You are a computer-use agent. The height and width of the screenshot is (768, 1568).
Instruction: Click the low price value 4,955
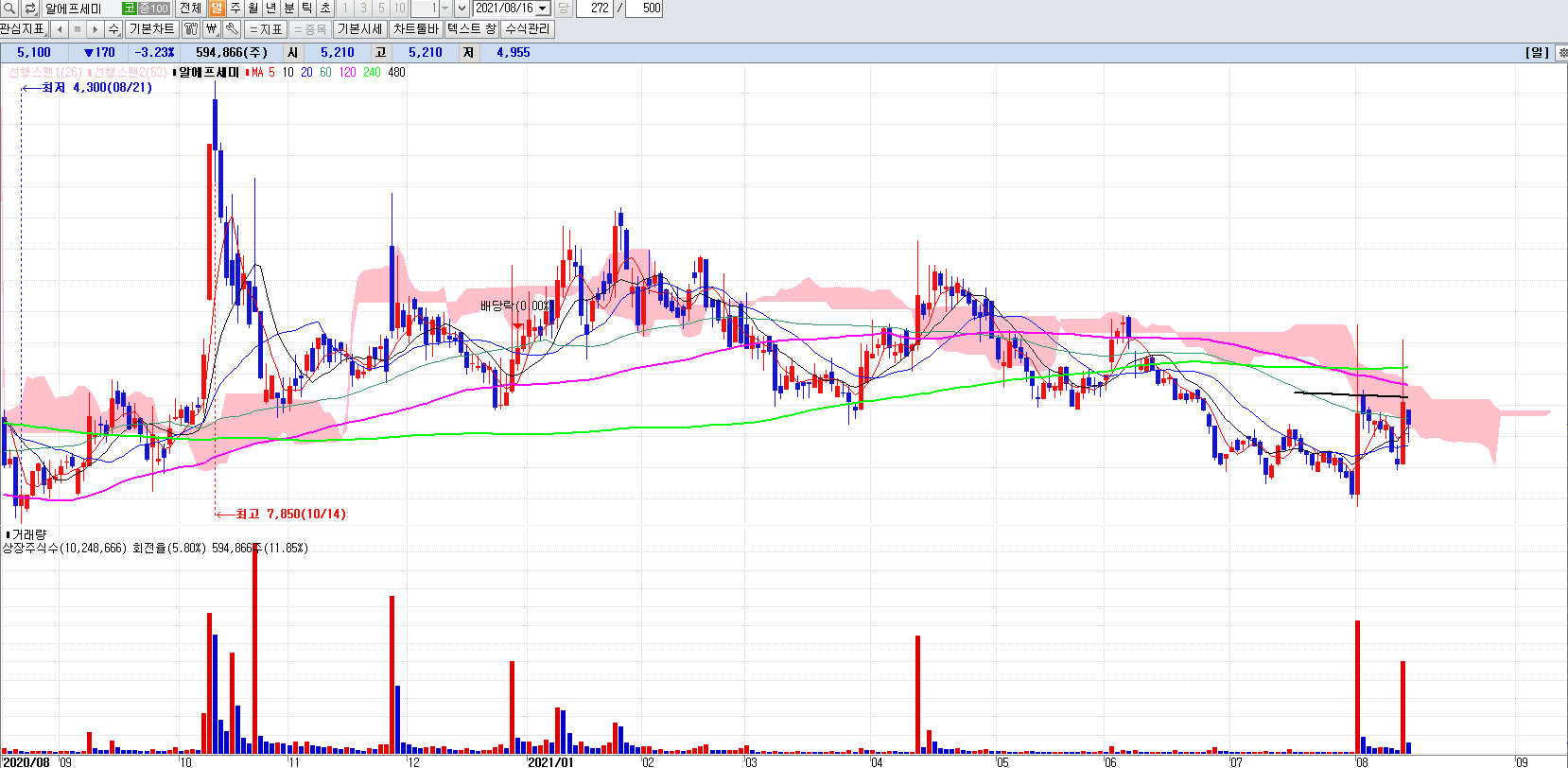point(514,53)
